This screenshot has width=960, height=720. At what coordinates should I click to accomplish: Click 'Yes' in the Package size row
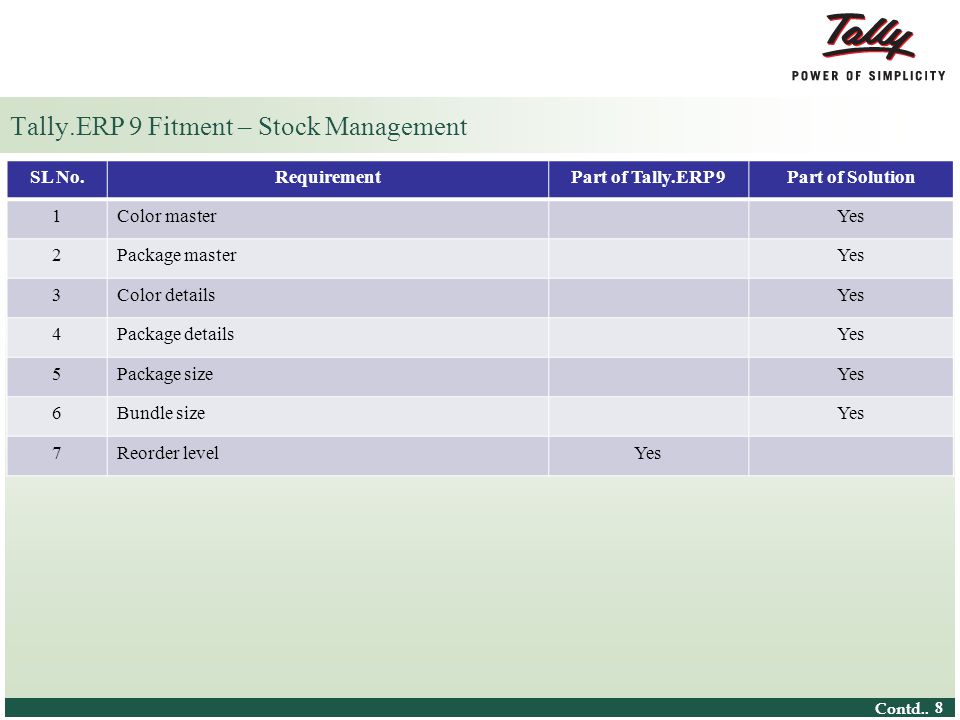click(x=850, y=374)
